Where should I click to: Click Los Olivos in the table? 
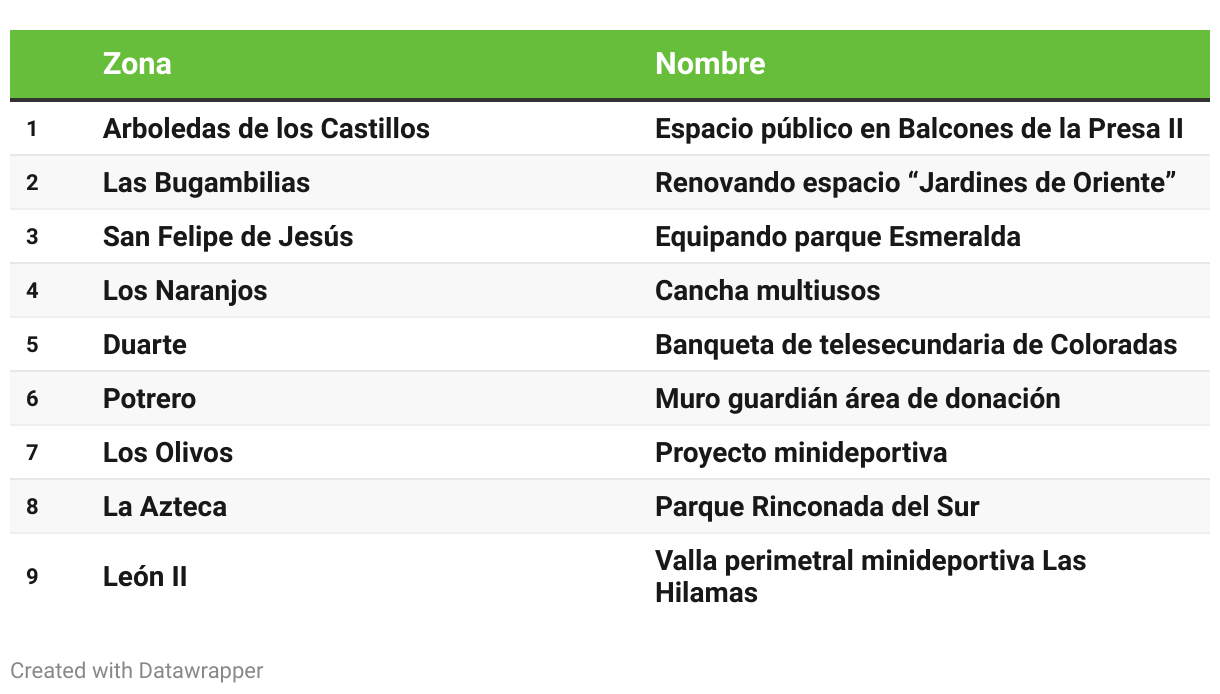(x=168, y=453)
